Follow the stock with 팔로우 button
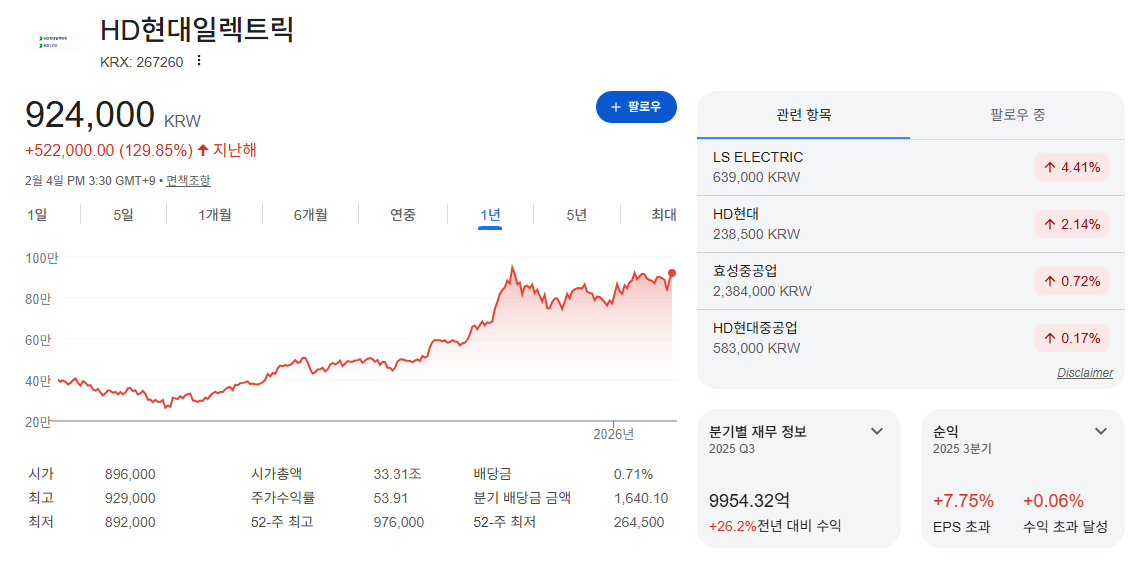The width and height of the screenshot is (1142, 565). tap(636, 107)
